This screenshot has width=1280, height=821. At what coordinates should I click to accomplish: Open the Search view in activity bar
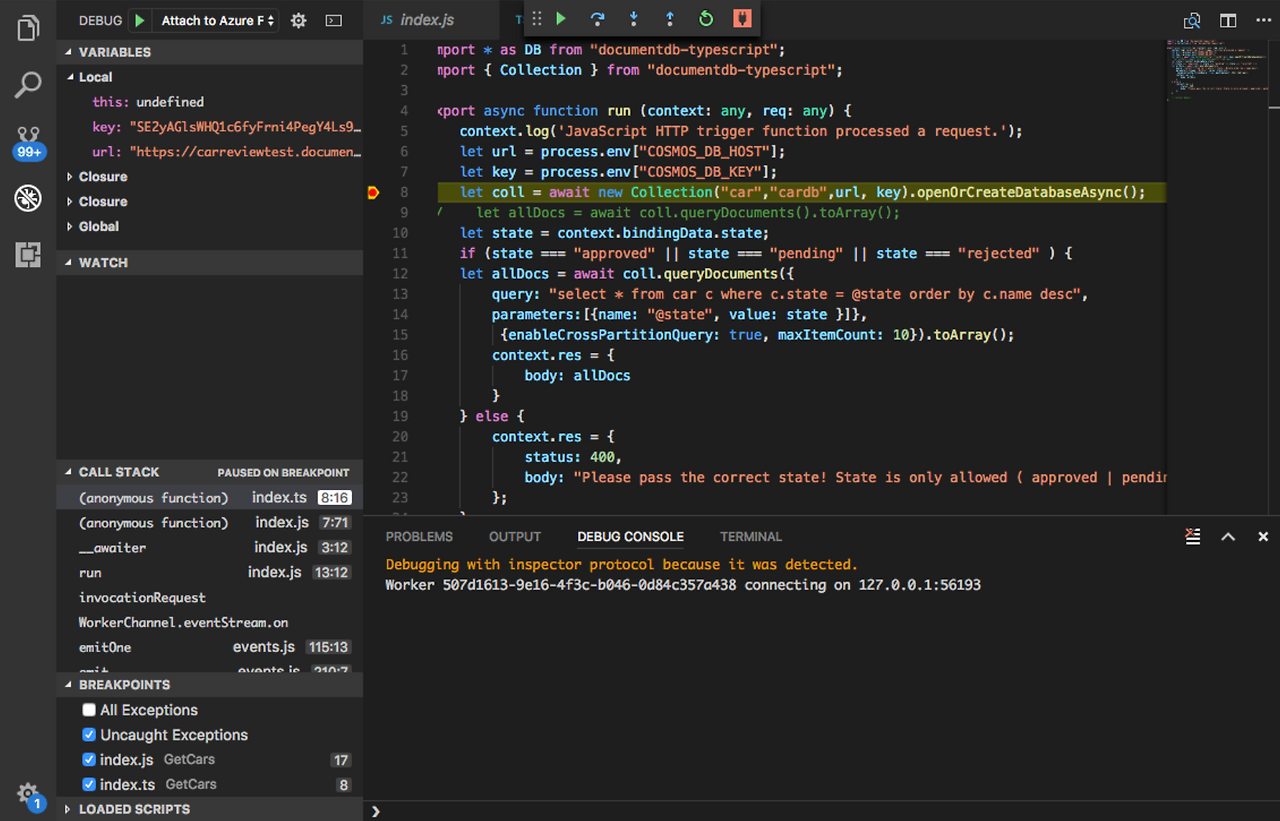point(28,85)
